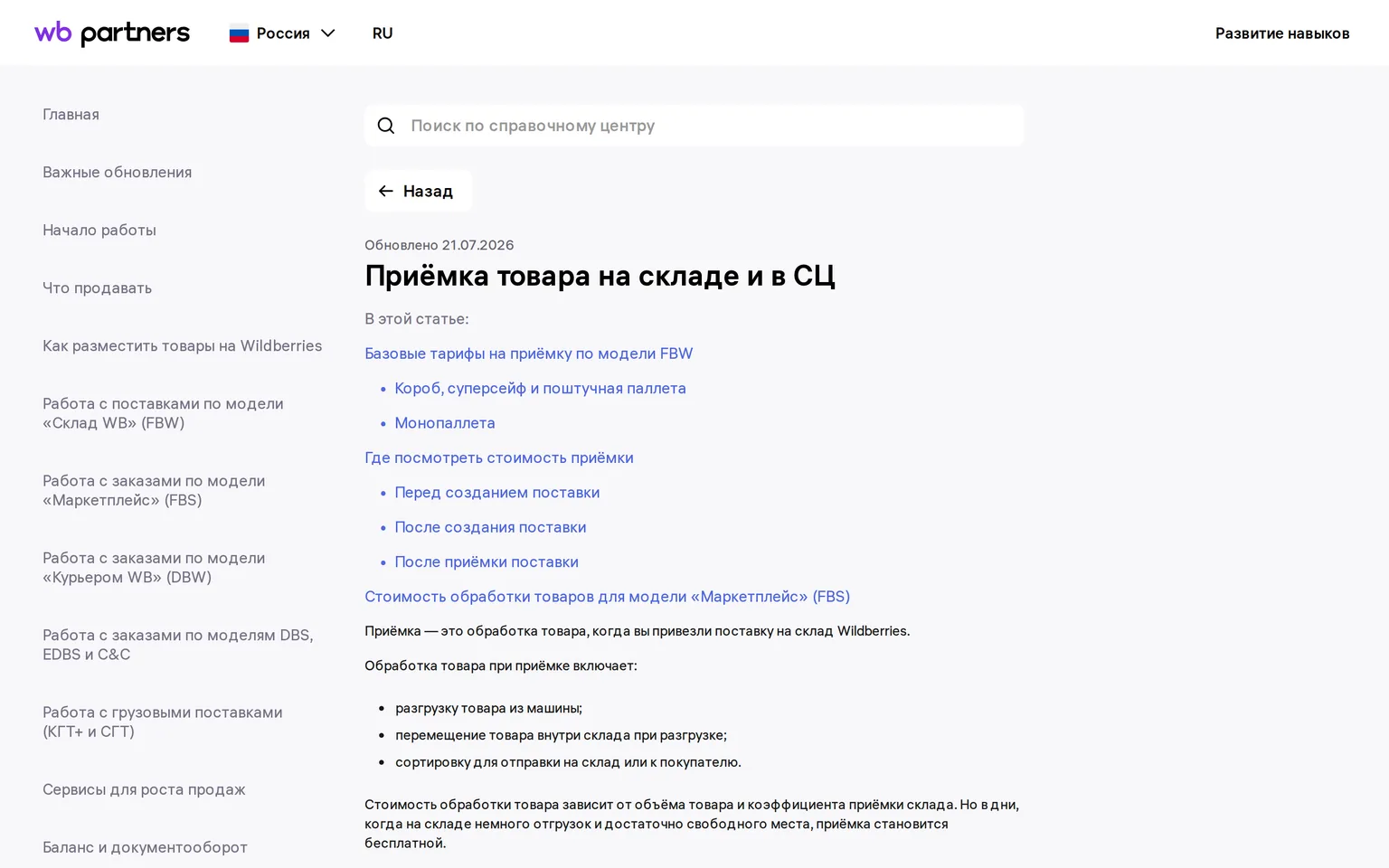This screenshot has height=868, width=1389.
Task: Click the bullet перемещение товара внутри склада
Action: (x=561, y=735)
